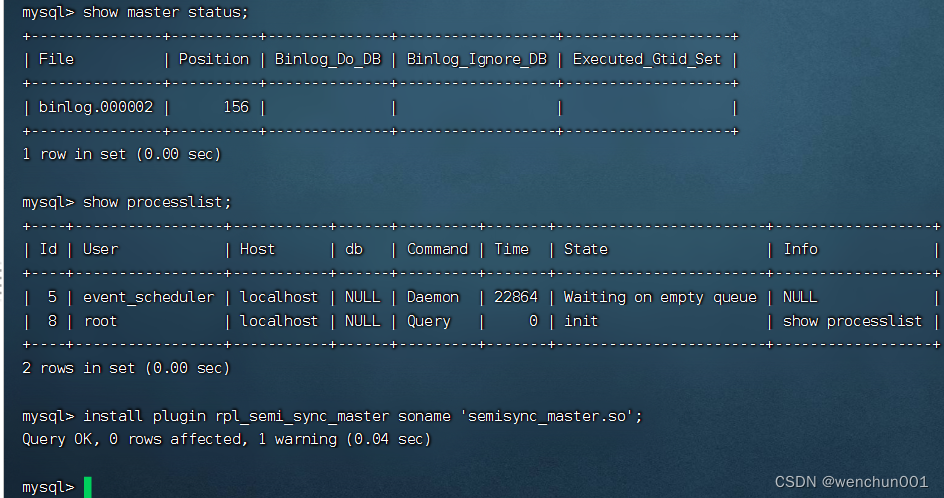Click the 'show master status;' command text
The height and width of the screenshot is (498, 944).
click(166, 12)
